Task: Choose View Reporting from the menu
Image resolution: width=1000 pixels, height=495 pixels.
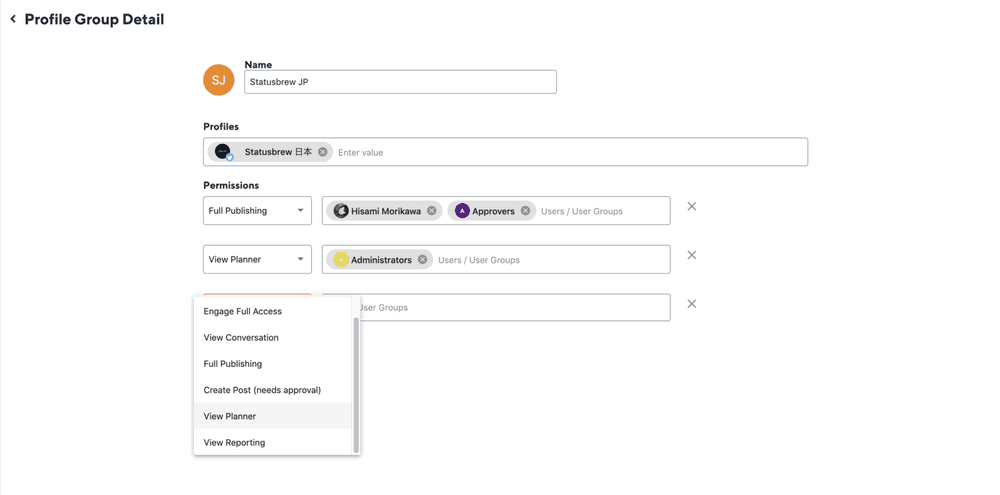Action: pyautogui.click(x=235, y=442)
